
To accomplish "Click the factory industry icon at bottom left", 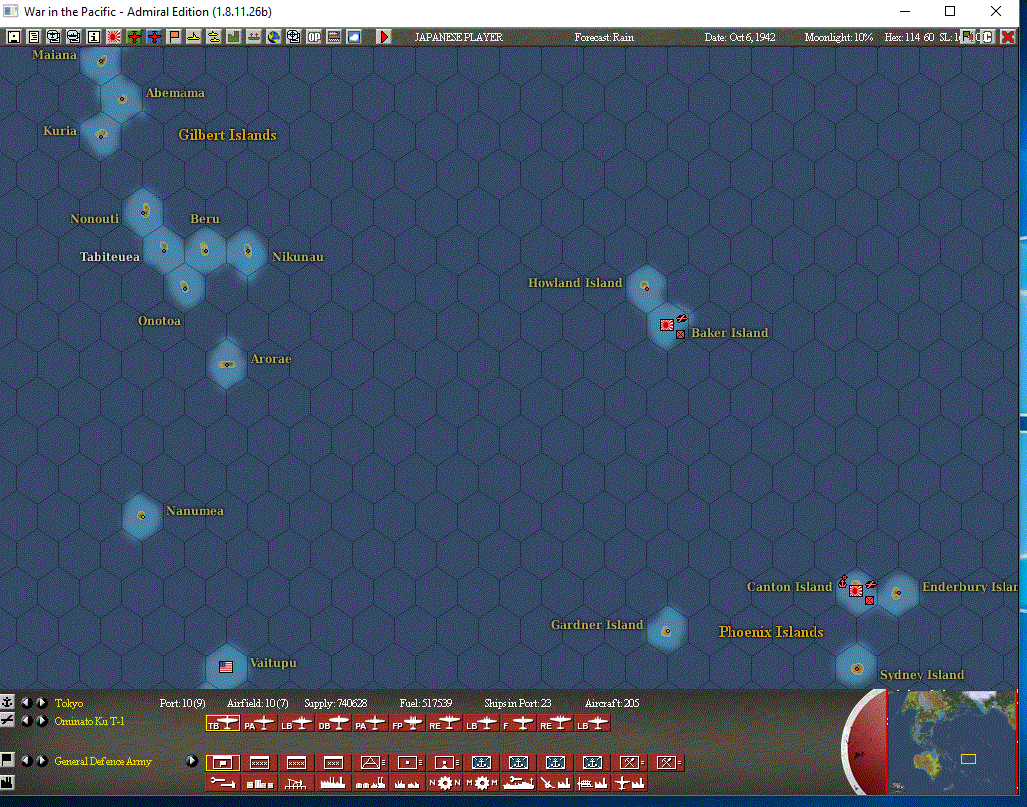I will coord(7,782).
